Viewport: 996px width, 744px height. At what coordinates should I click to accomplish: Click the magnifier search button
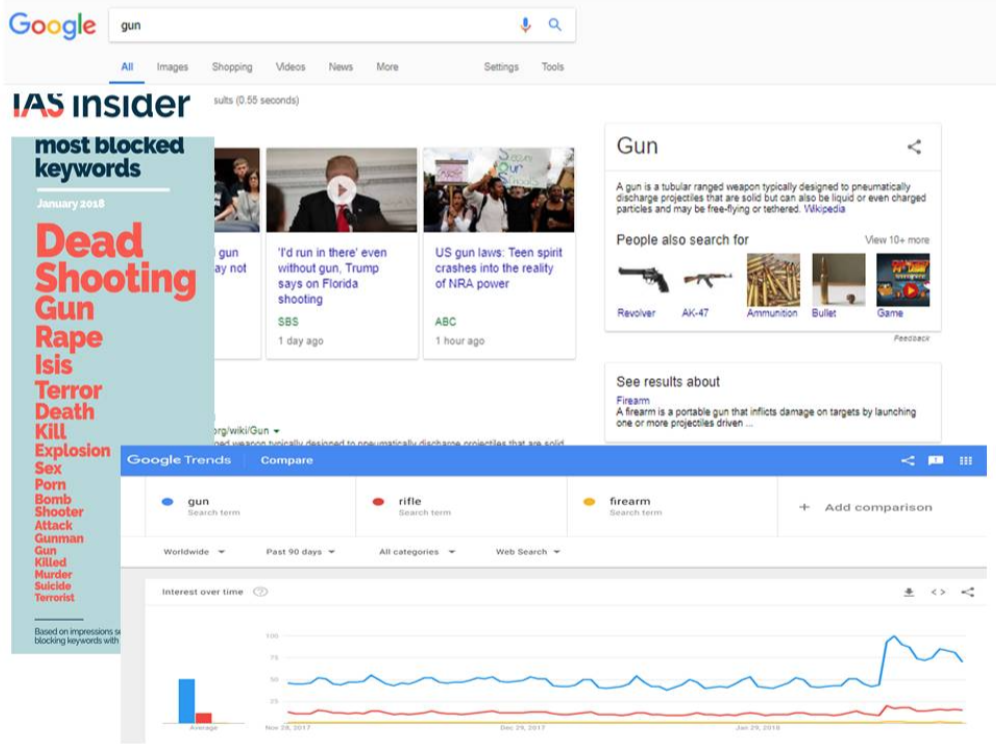pos(555,25)
